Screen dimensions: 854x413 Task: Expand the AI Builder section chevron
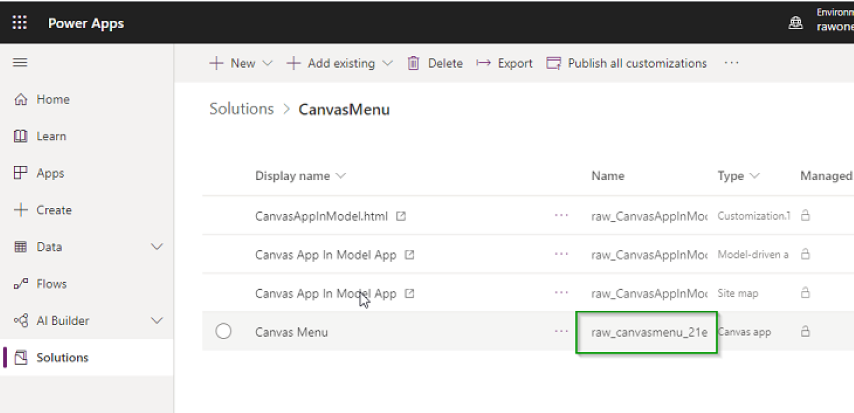(x=157, y=320)
